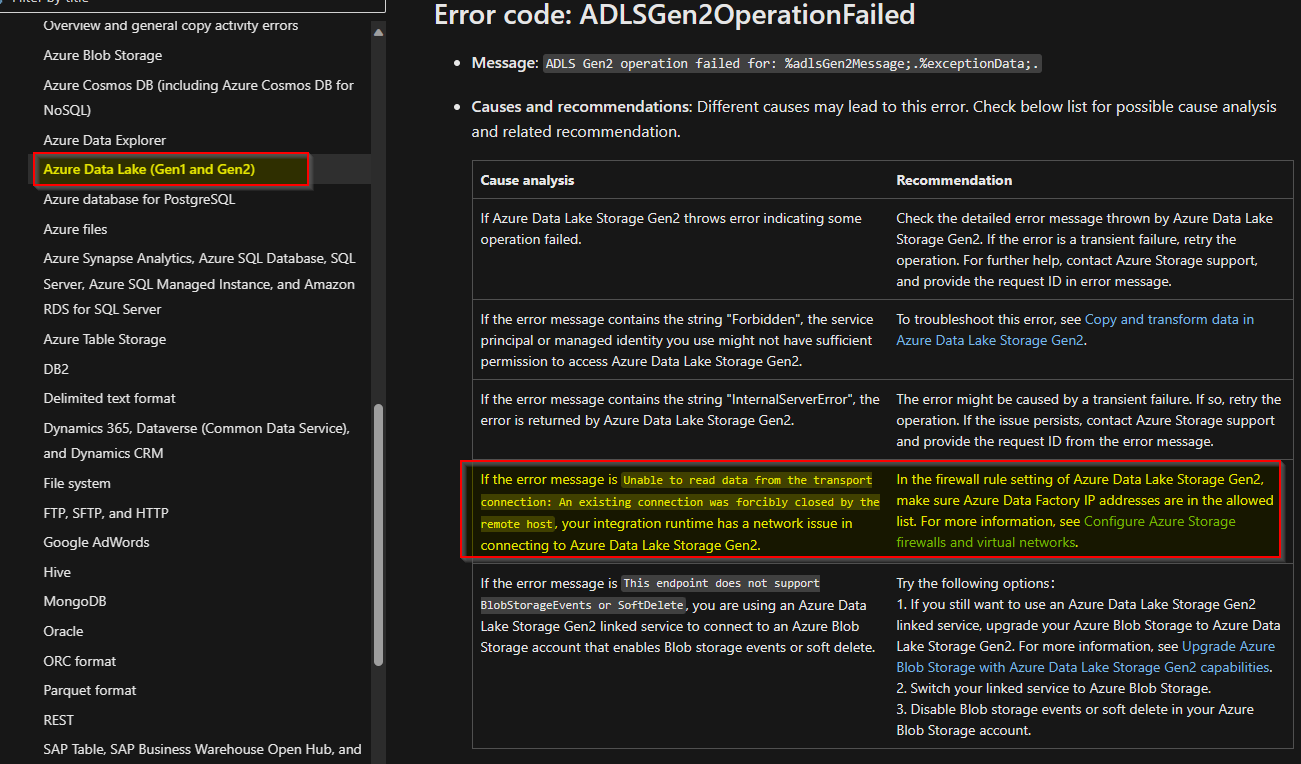This screenshot has width=1301, height=764.
Task: Open Azure Cosmos DB for NoSQL article
Action: click(198, 98)
